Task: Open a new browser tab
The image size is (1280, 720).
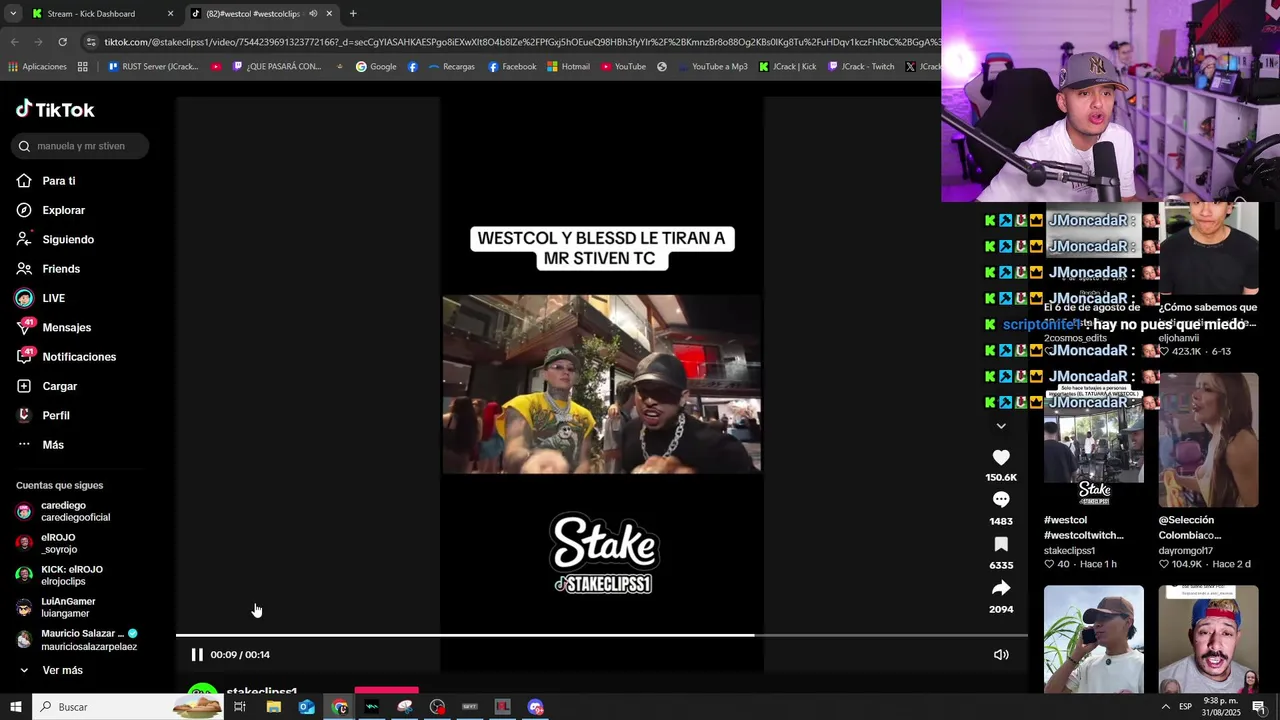Action: pyautogui.click(x=353, y=14)
